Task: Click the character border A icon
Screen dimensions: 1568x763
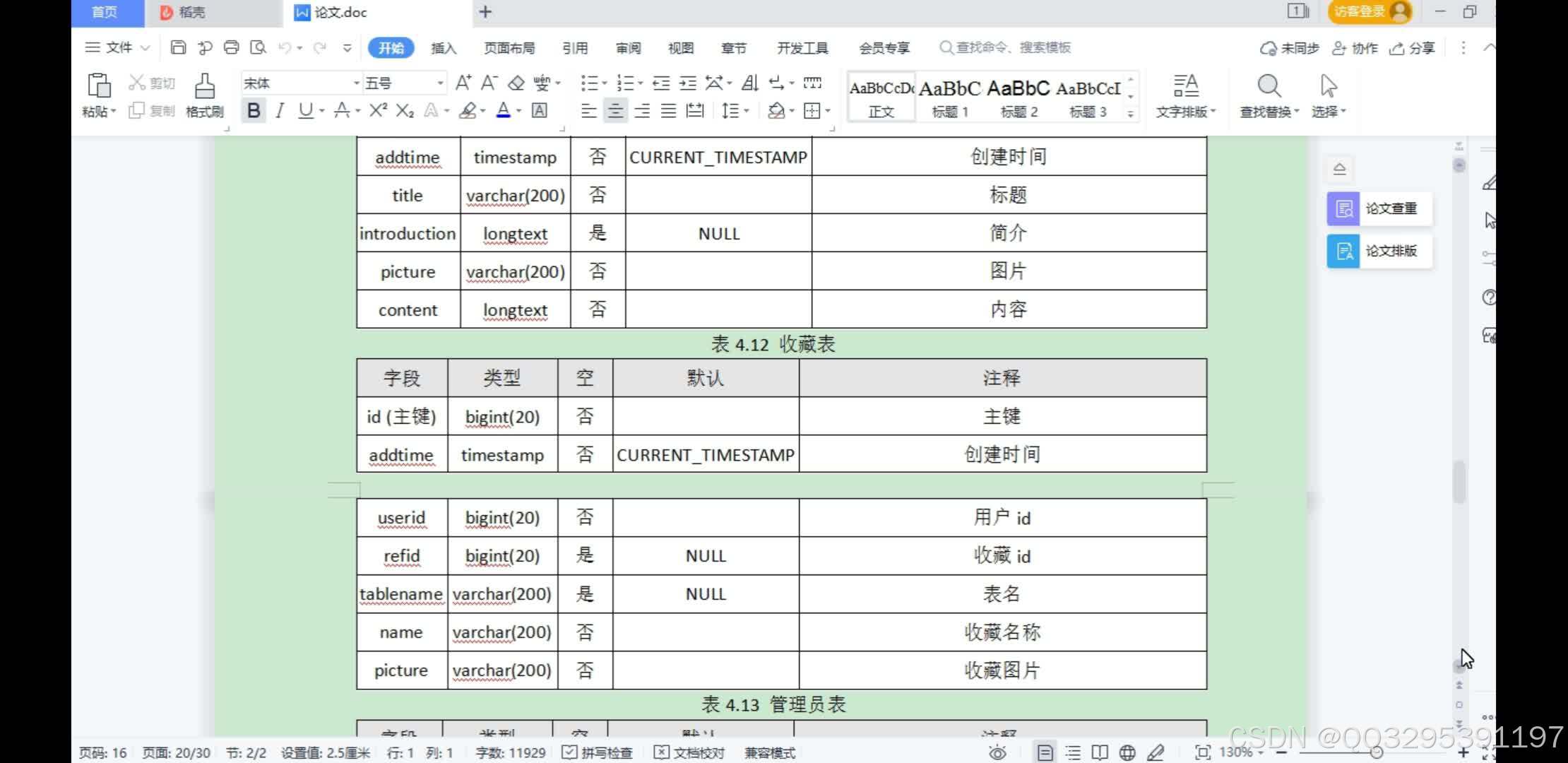Action: click(x=540, y=110)
